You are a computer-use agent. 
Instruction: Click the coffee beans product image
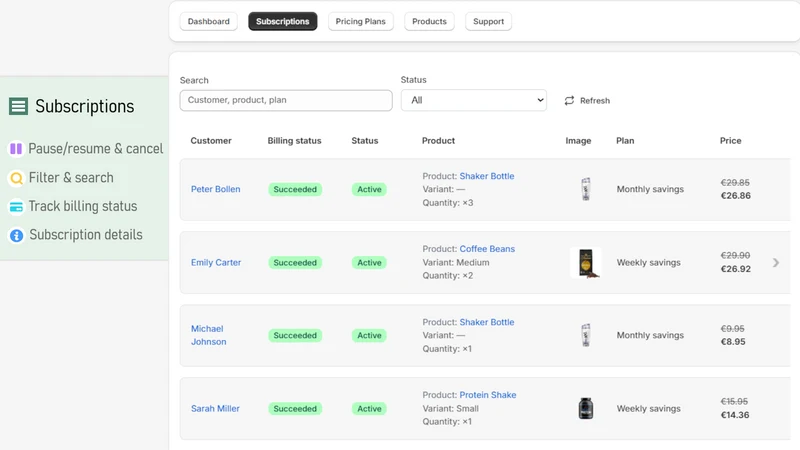[x=586, y=263]
